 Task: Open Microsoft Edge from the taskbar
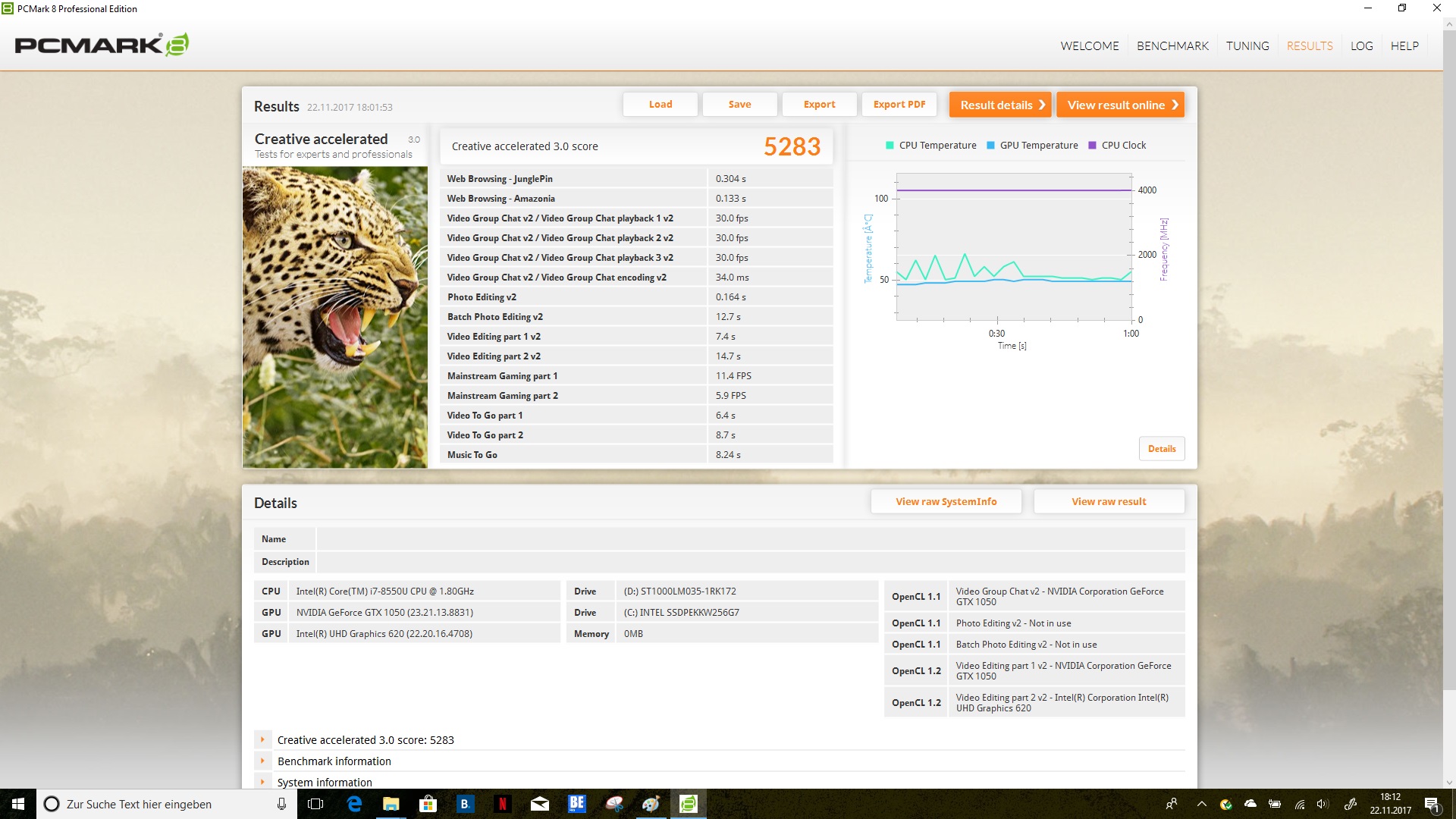pyautogui.click(x=354, y=804)
